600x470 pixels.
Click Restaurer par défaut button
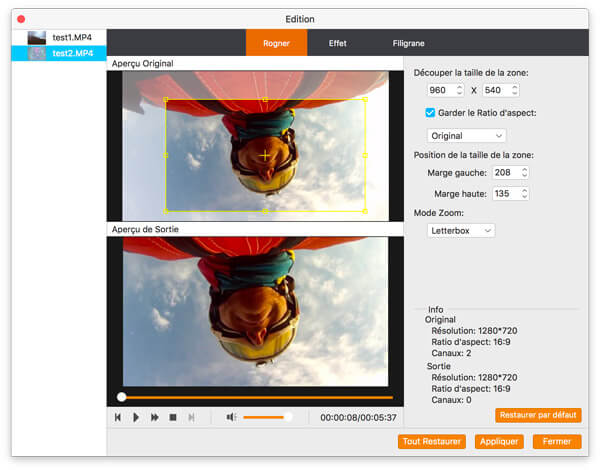point(538,415)
